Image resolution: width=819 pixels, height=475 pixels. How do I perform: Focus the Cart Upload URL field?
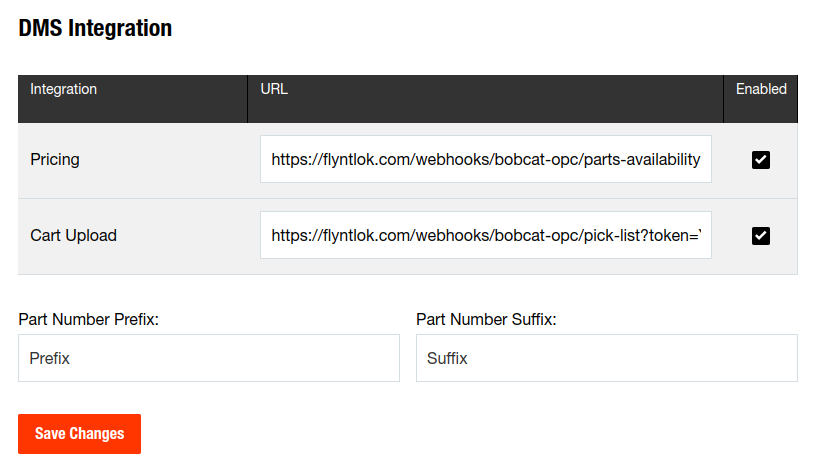coord(486,235)
